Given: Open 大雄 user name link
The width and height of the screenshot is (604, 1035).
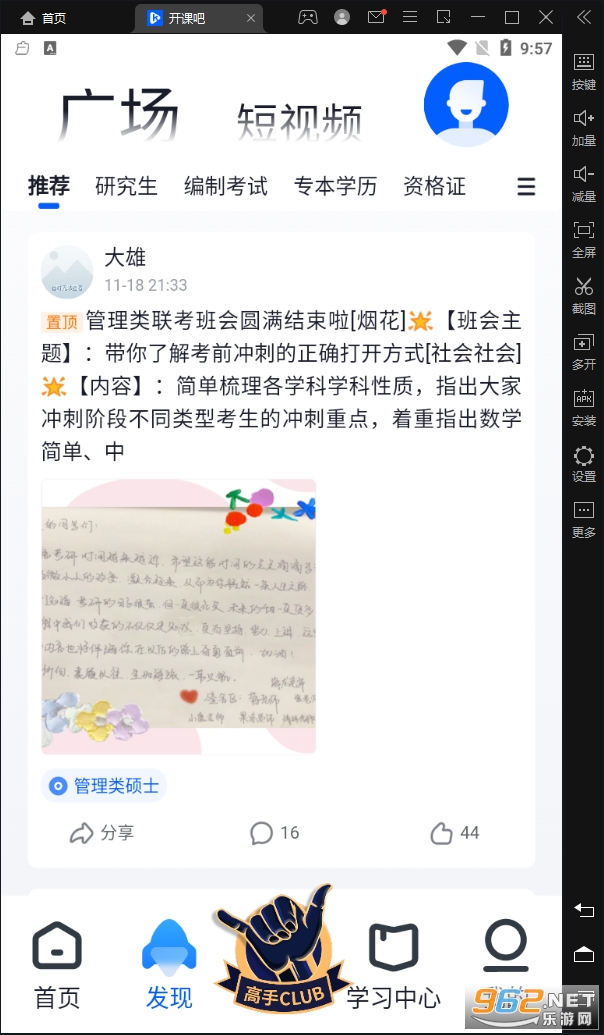Looking at the screenshot, I should click(125, 257).
